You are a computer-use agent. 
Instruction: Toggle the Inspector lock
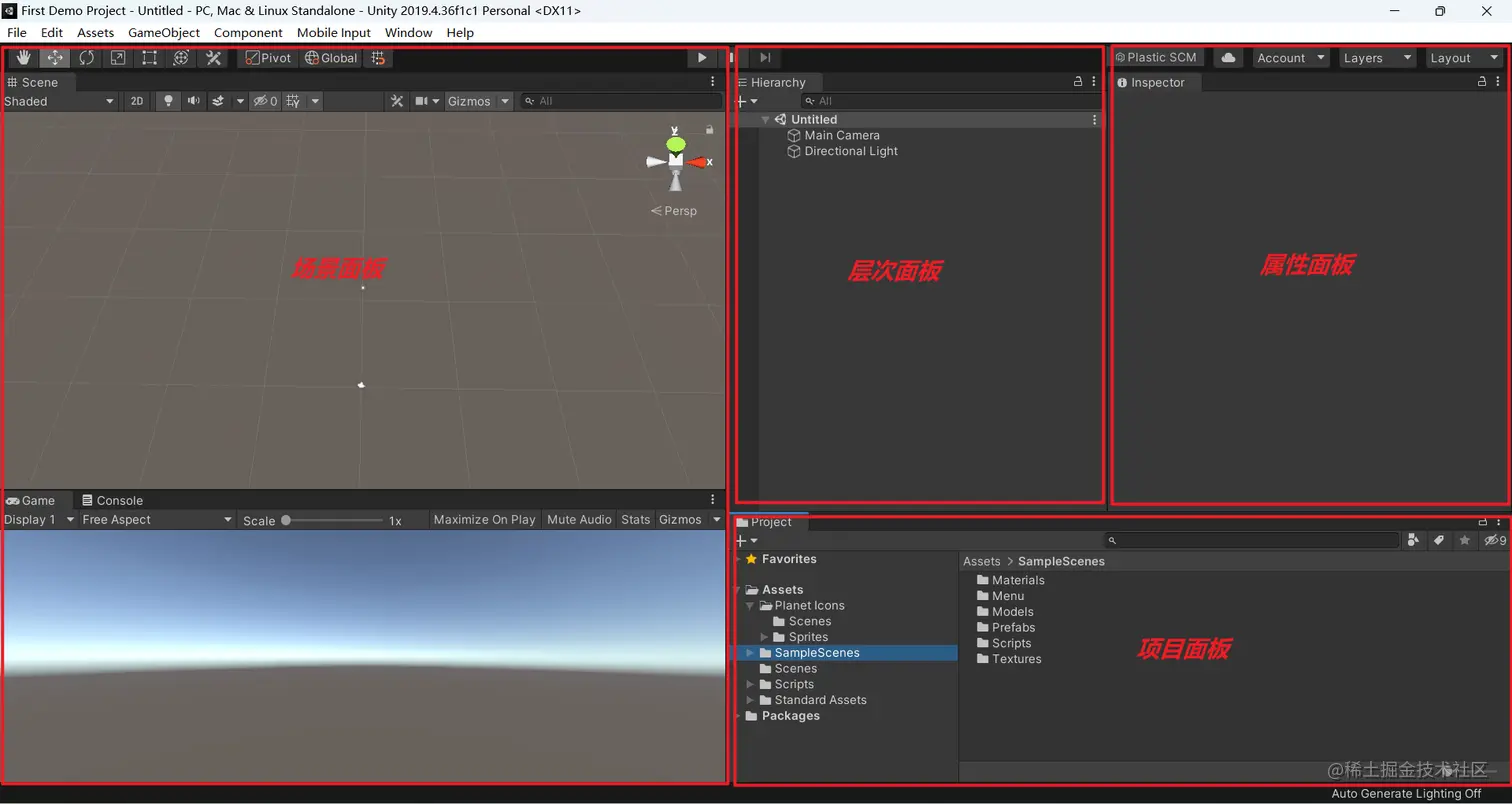[1482, 82]
